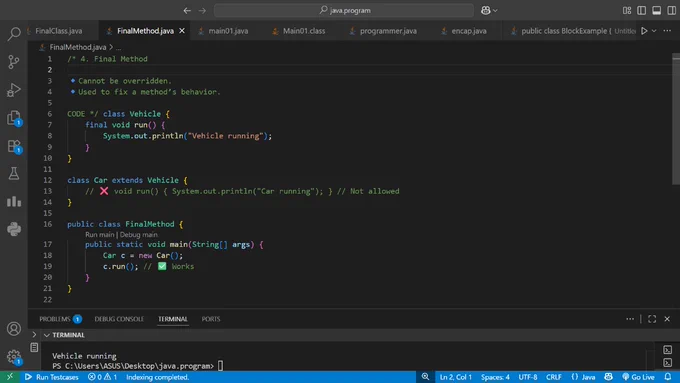Change UTF-8 file encoding
The width and height of the screenshot is (680, 383).
tap(528, 377)
